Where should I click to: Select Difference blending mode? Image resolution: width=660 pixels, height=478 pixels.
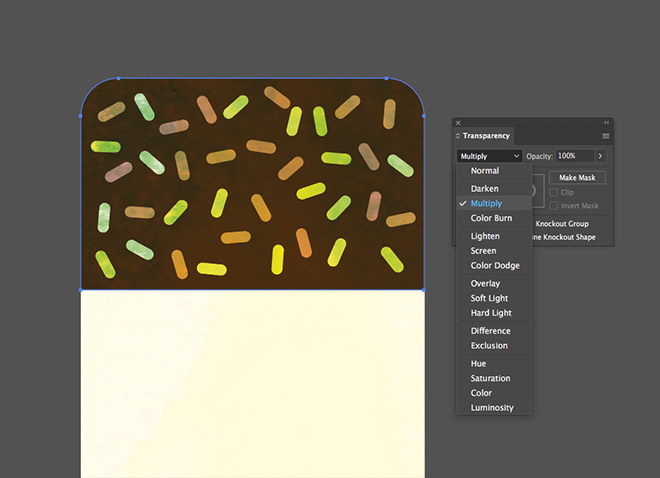click(490, 331)
